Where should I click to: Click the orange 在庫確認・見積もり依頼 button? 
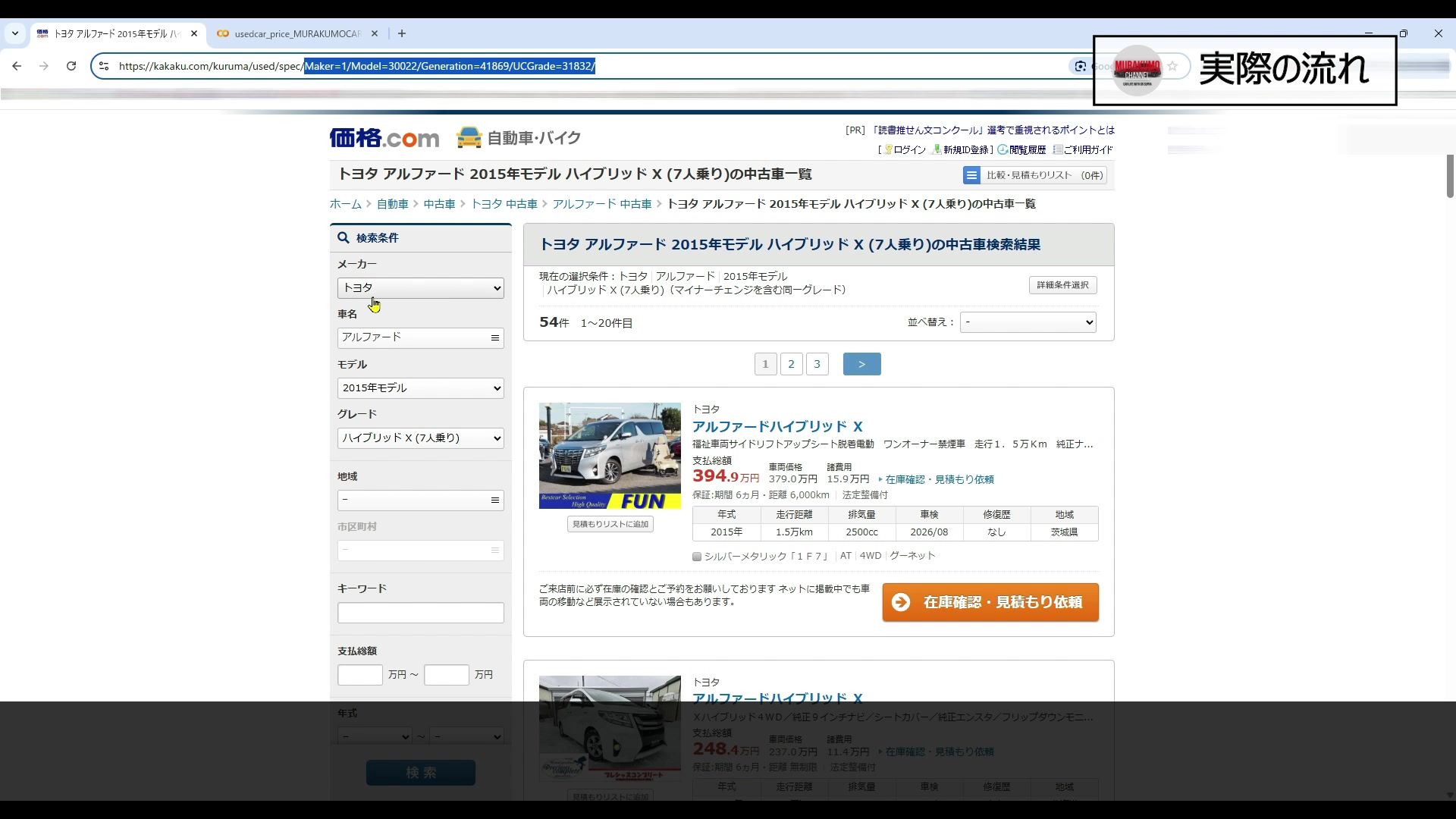point(990,602)
